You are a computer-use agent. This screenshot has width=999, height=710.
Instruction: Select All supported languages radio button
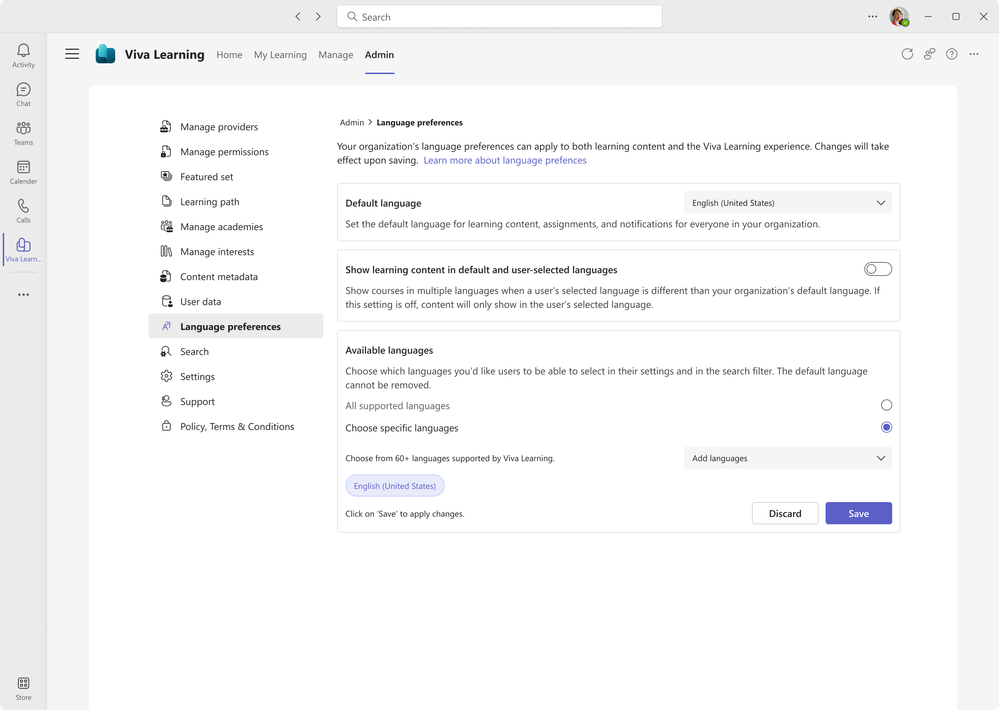(x=886, y=405)
